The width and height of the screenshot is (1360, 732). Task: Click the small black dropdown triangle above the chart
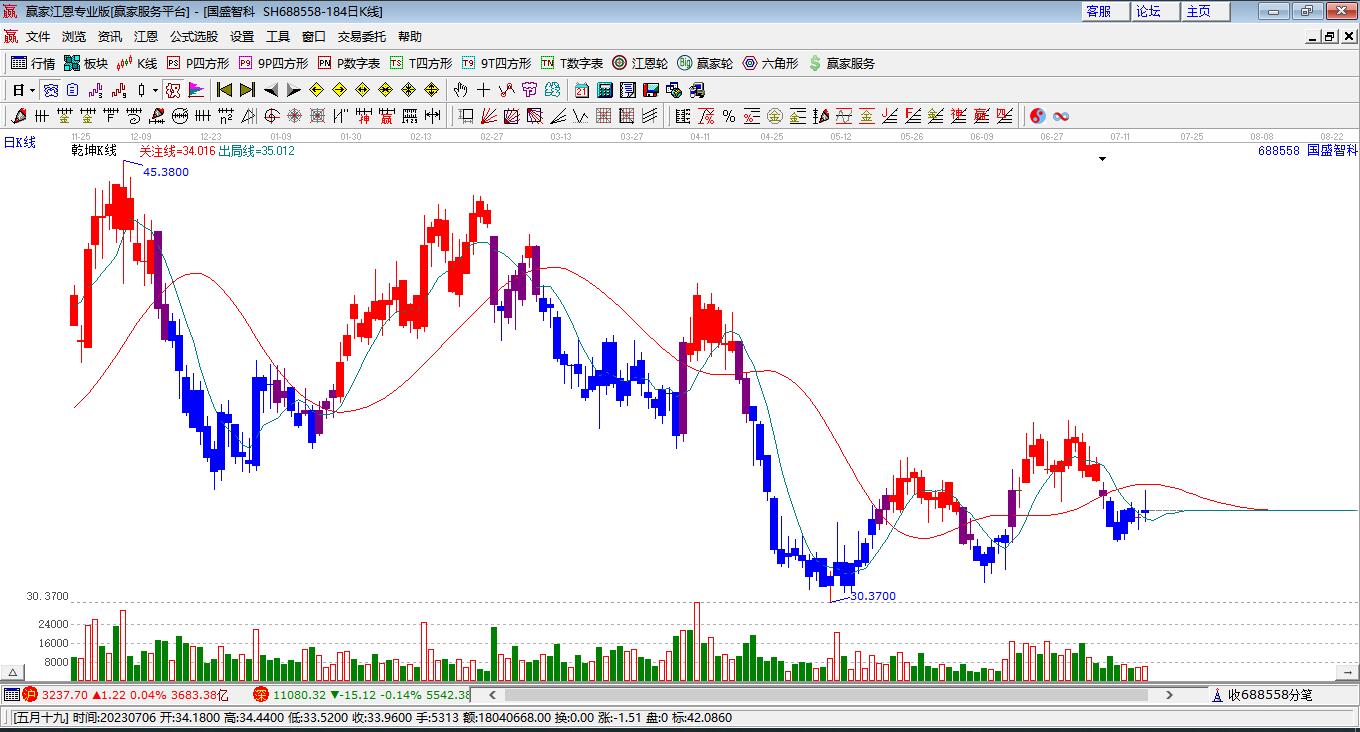(x=1103, y=159)
